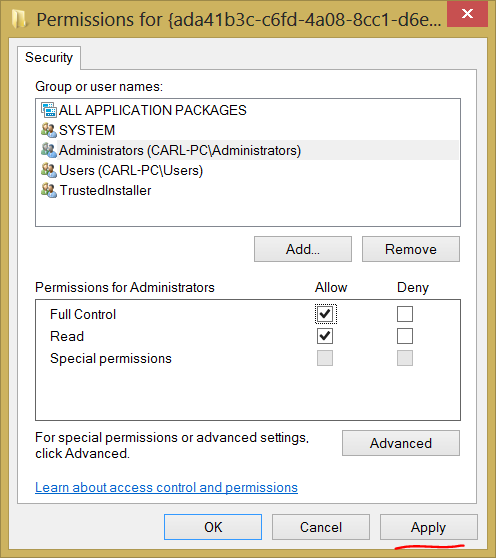Image resolution: width=496 pixels, height=558 pixels.
Task: Click the SYSTEM group icon
Action: (49, 130)
